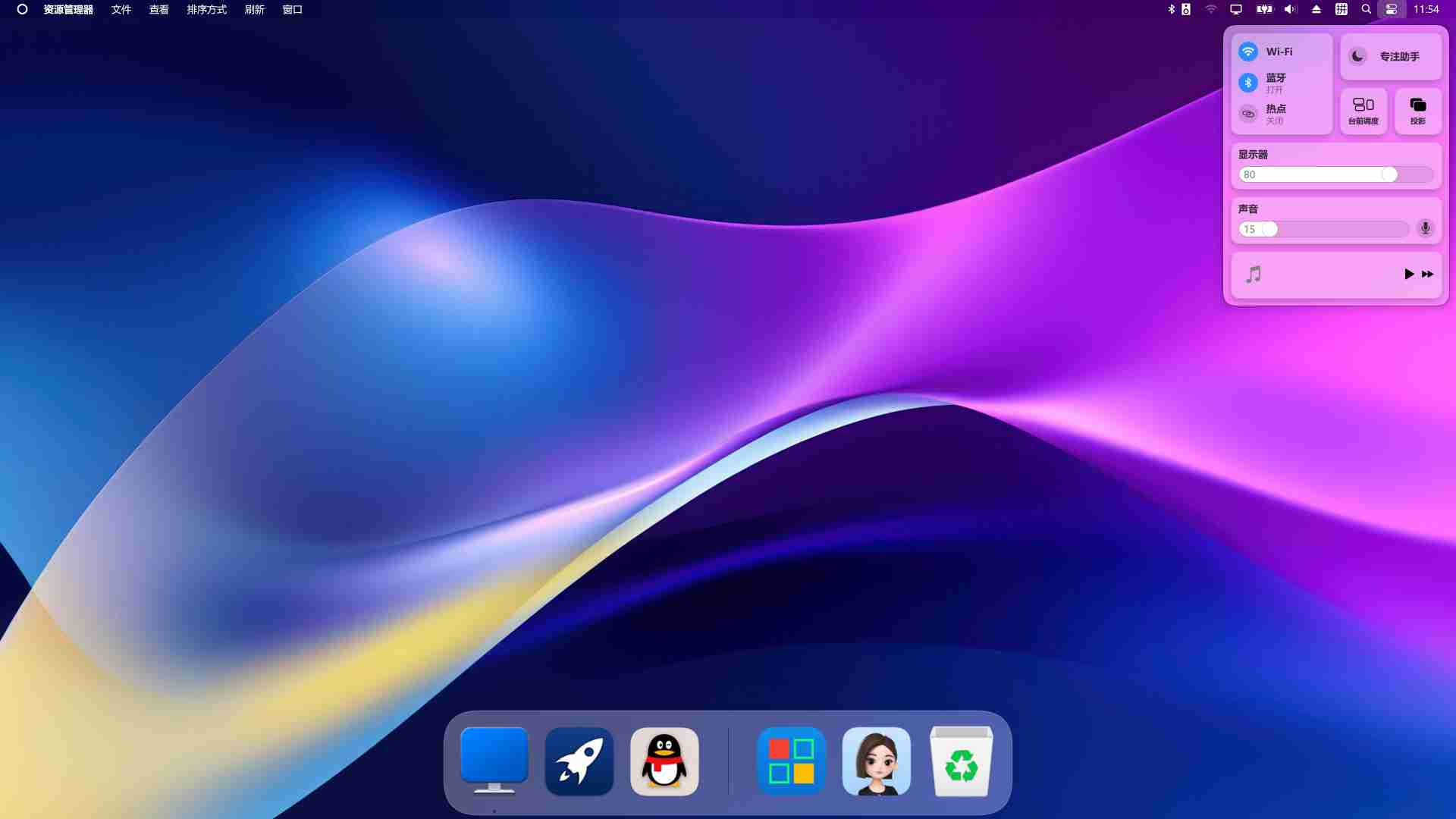Image resolution: width=1456 pixels, height=819 pixels.
Task: Click the microphone icon beside the volume slider
Action: click(1426, 228)
